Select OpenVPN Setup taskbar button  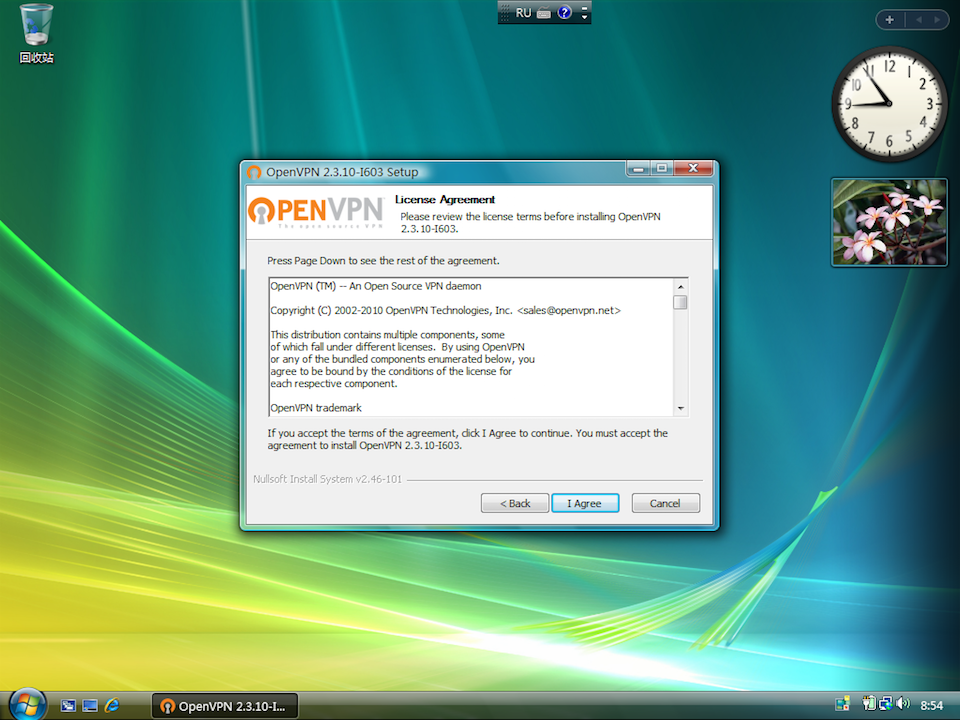[224, 706]
